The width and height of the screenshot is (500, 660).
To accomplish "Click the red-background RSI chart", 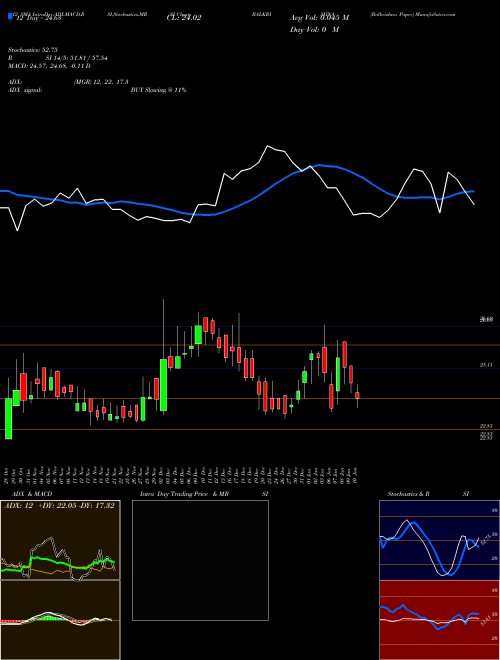I will (x=439, y=620).
